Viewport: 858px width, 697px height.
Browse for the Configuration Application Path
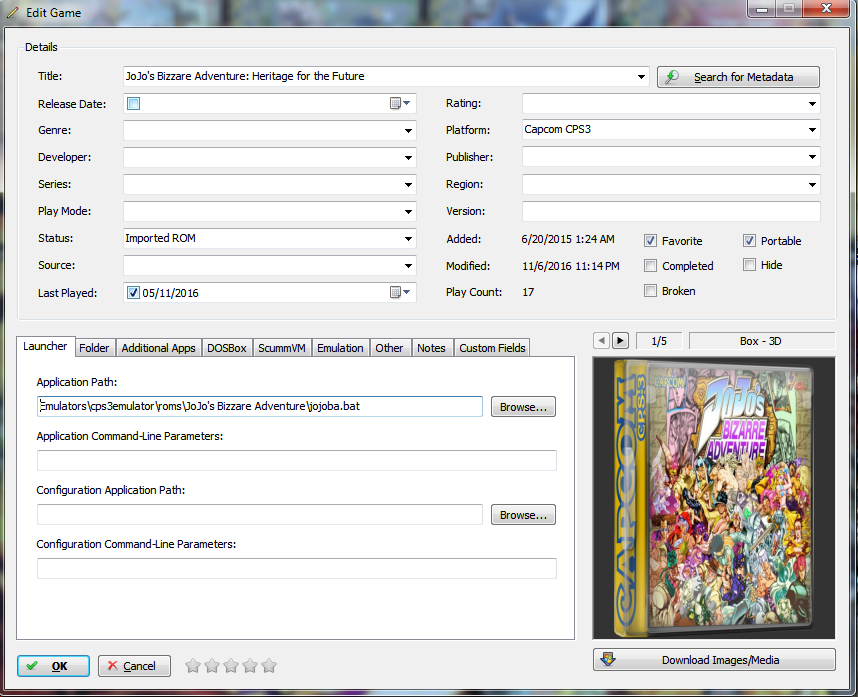523,515
